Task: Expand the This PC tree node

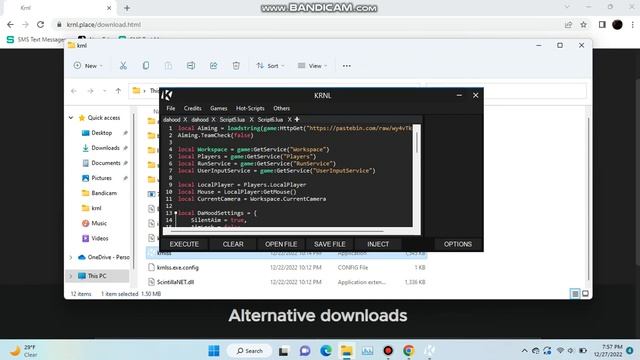Action: [71, 276]
